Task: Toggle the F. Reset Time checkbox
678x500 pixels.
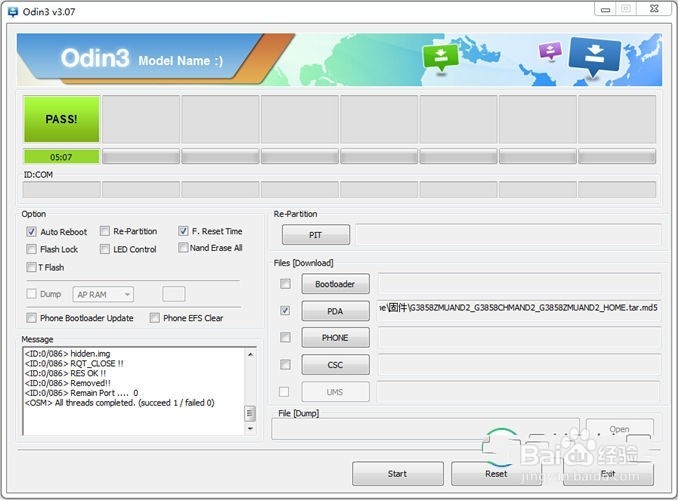Action: pyautogui.click(x=183, y=231)
